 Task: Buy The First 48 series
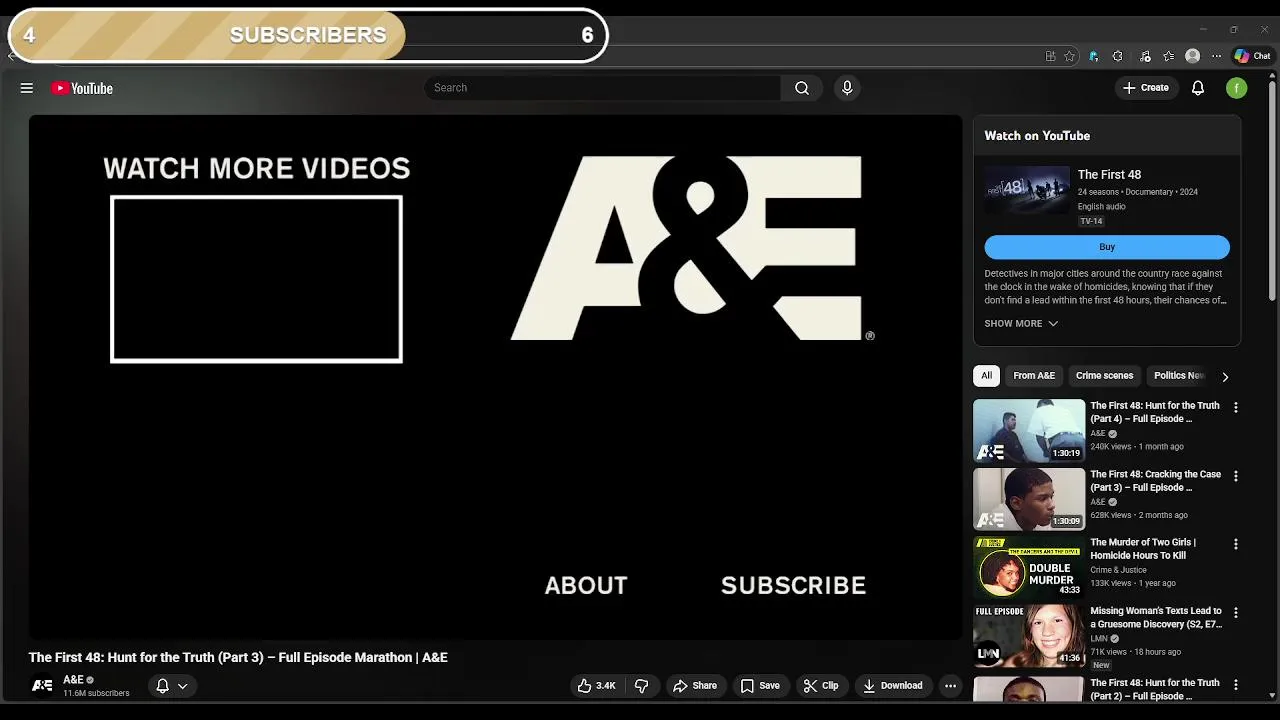[1107, 247]
